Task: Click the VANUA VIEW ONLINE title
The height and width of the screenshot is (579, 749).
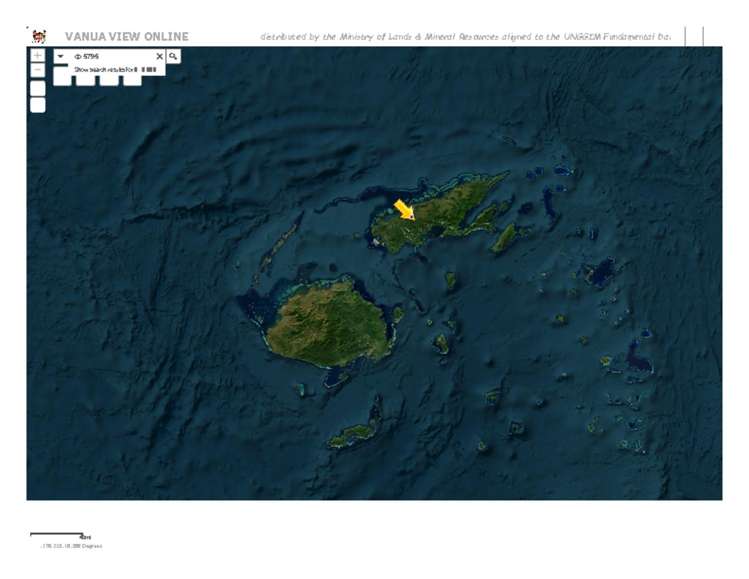Action: click(126, 37)
